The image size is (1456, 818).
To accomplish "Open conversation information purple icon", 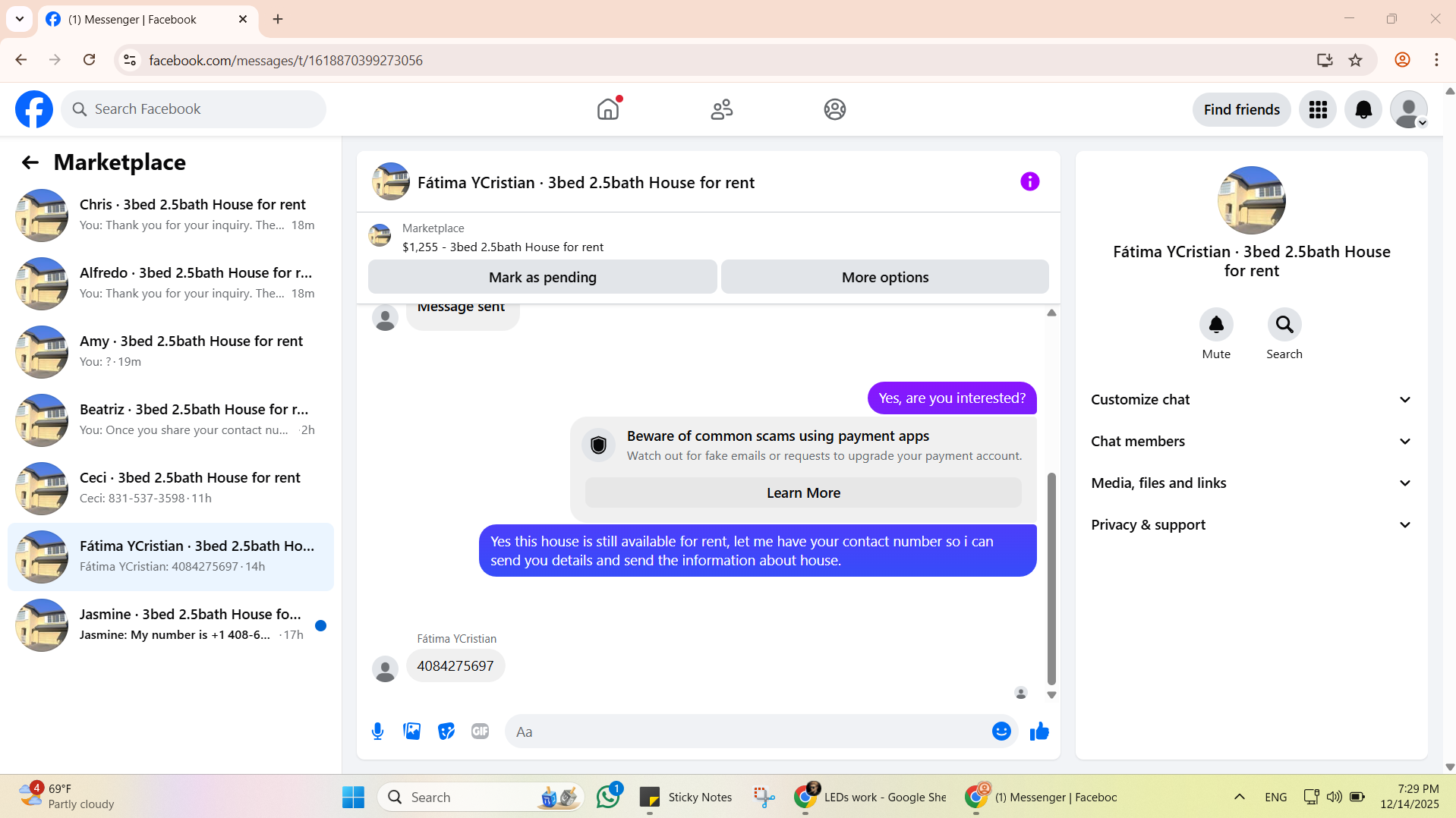I will coord(1029,181).
